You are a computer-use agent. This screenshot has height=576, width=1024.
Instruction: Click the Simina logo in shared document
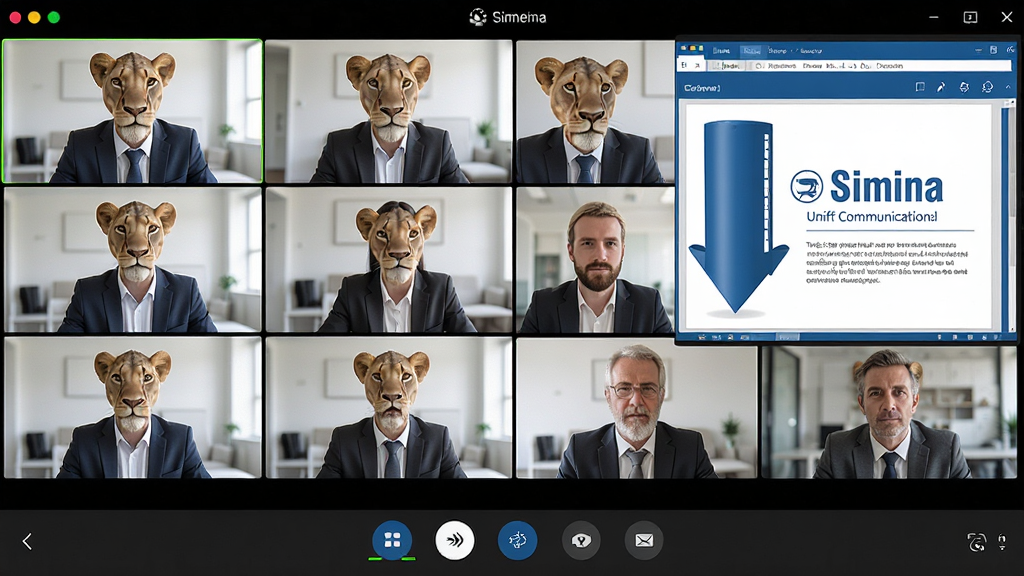pos(867,186)
